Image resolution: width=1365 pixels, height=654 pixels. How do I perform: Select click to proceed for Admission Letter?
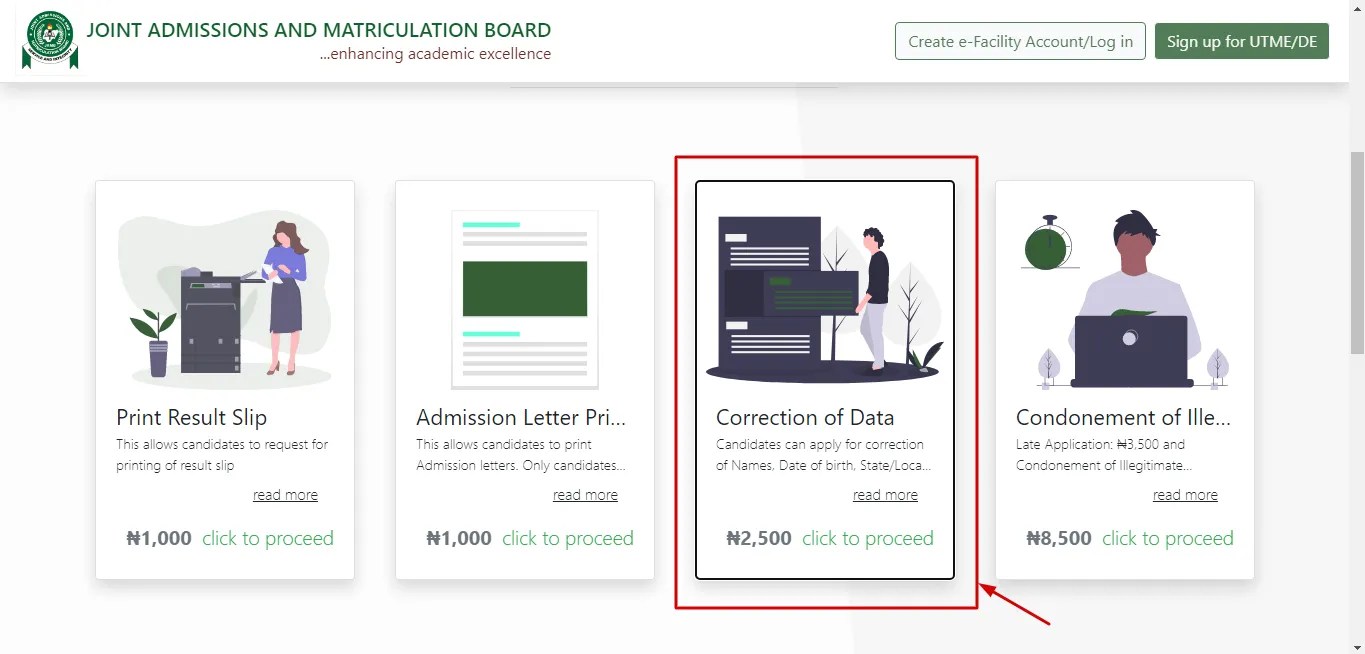[x=567, y=538]
